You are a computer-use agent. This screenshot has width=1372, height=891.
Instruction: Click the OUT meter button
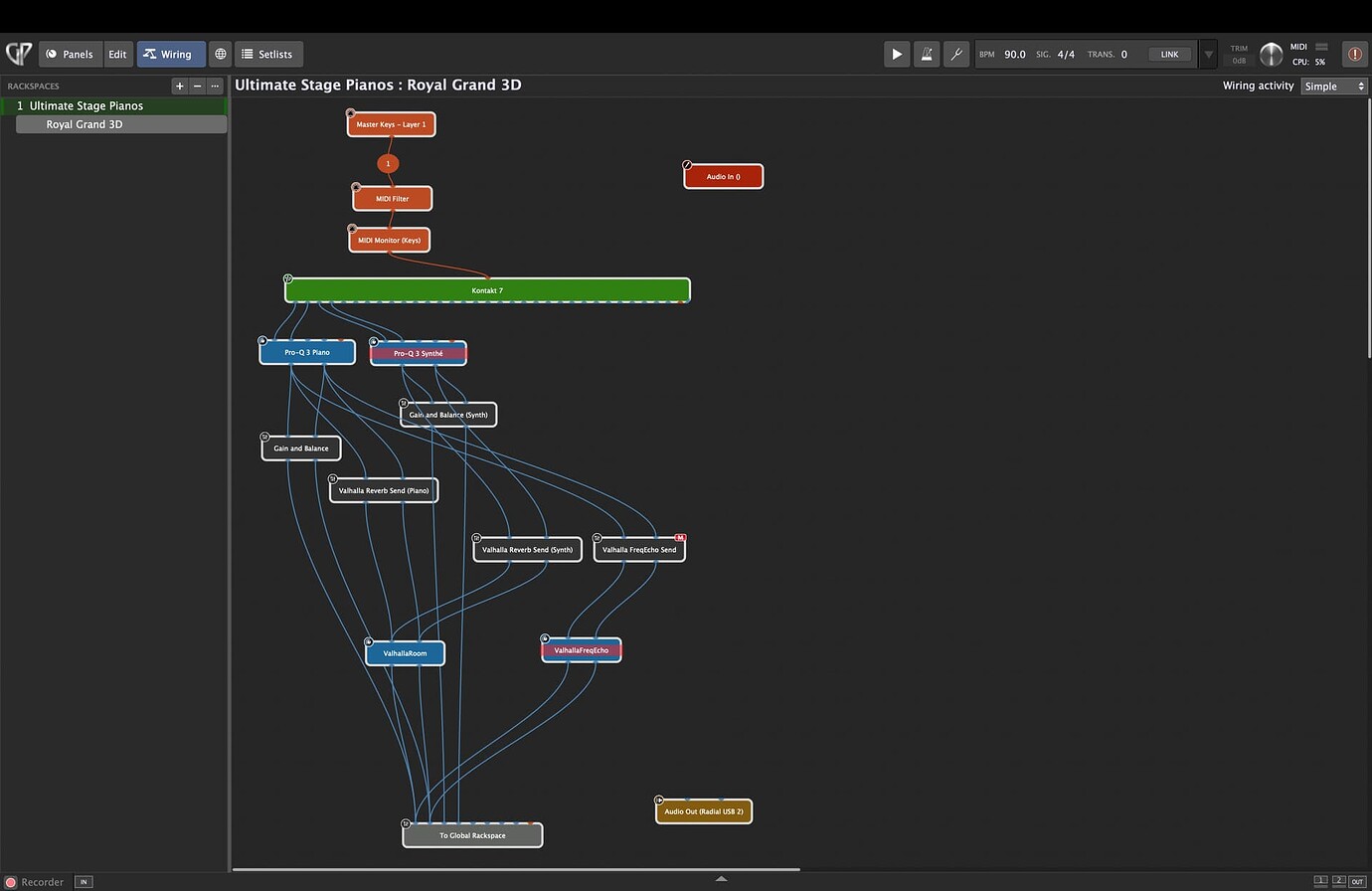pyautogui.click(x=1357, y=881)
